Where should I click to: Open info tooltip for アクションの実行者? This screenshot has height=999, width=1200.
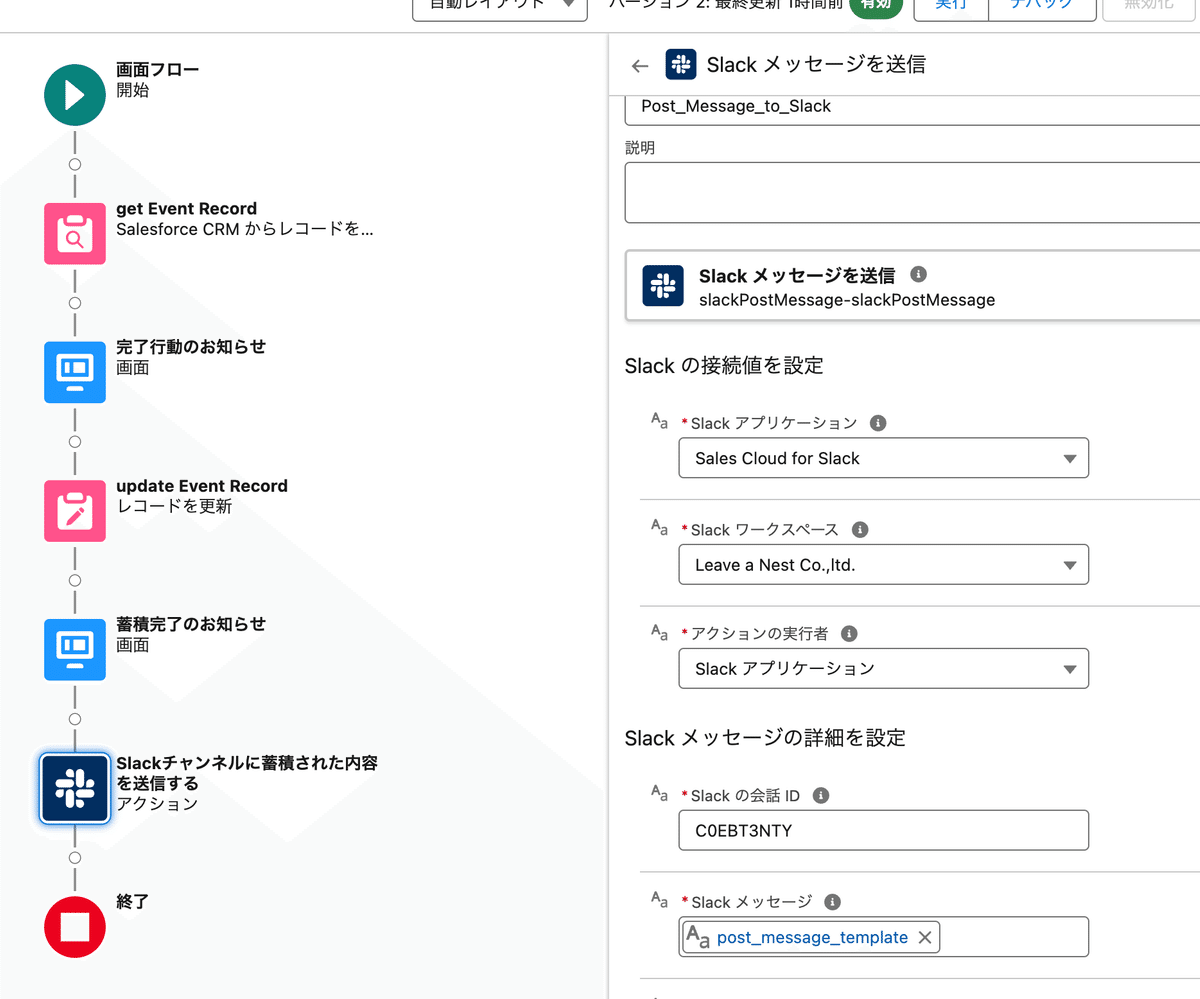coord(849,634)
